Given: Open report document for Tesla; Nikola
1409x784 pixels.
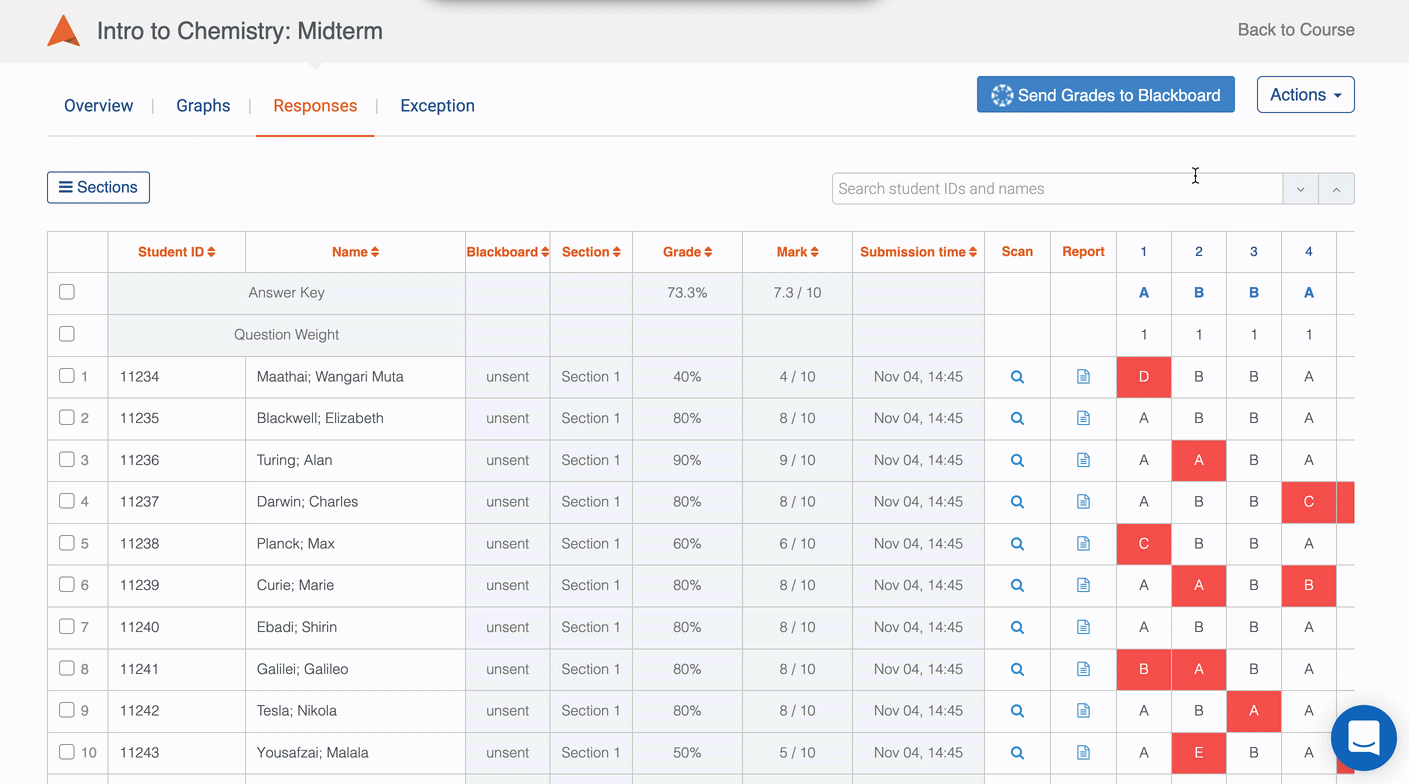Looking at the screenshot, I should 1083,711.
